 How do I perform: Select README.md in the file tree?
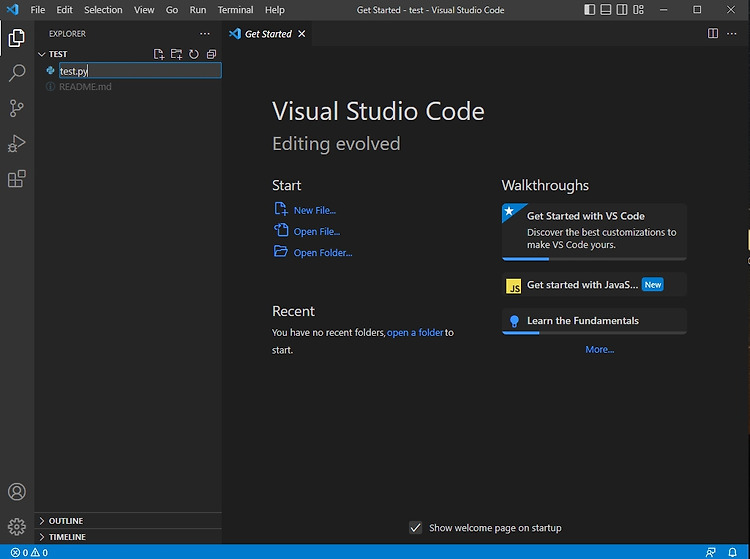[128, 87]
